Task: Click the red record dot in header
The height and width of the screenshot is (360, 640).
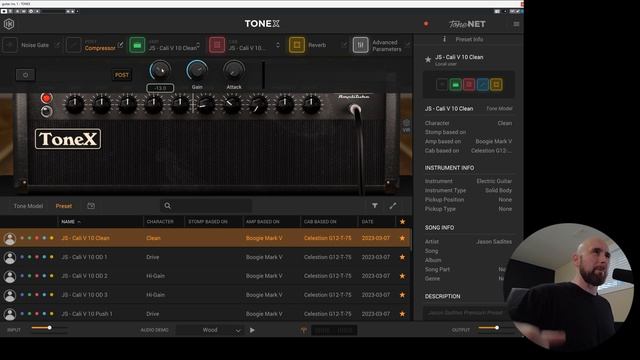Action: coord(426,24)
